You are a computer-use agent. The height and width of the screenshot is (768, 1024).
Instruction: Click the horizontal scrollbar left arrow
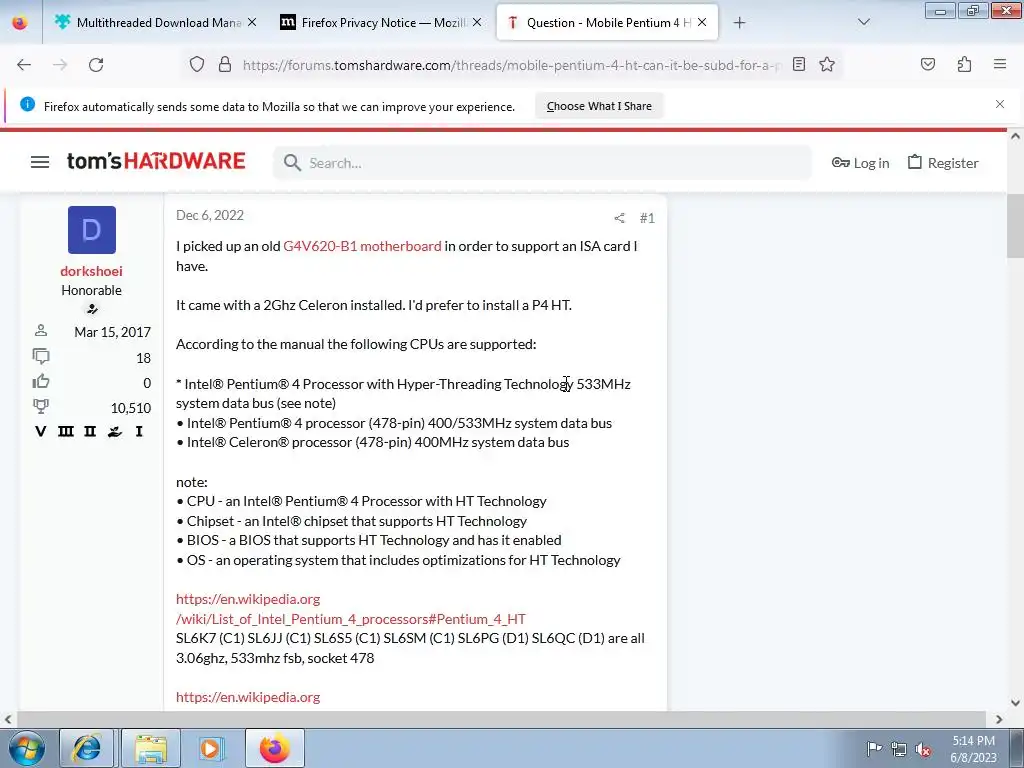(x=8, y=719)
